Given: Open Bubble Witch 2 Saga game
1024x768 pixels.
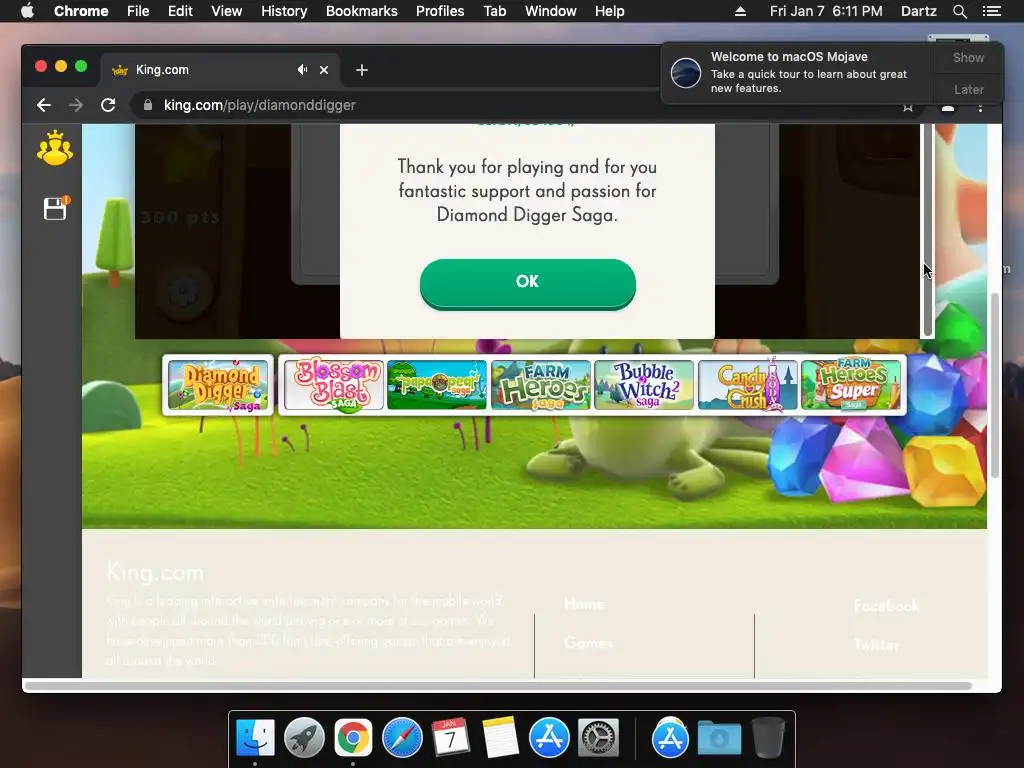Looking at the screenshot, I should [644, 385].
